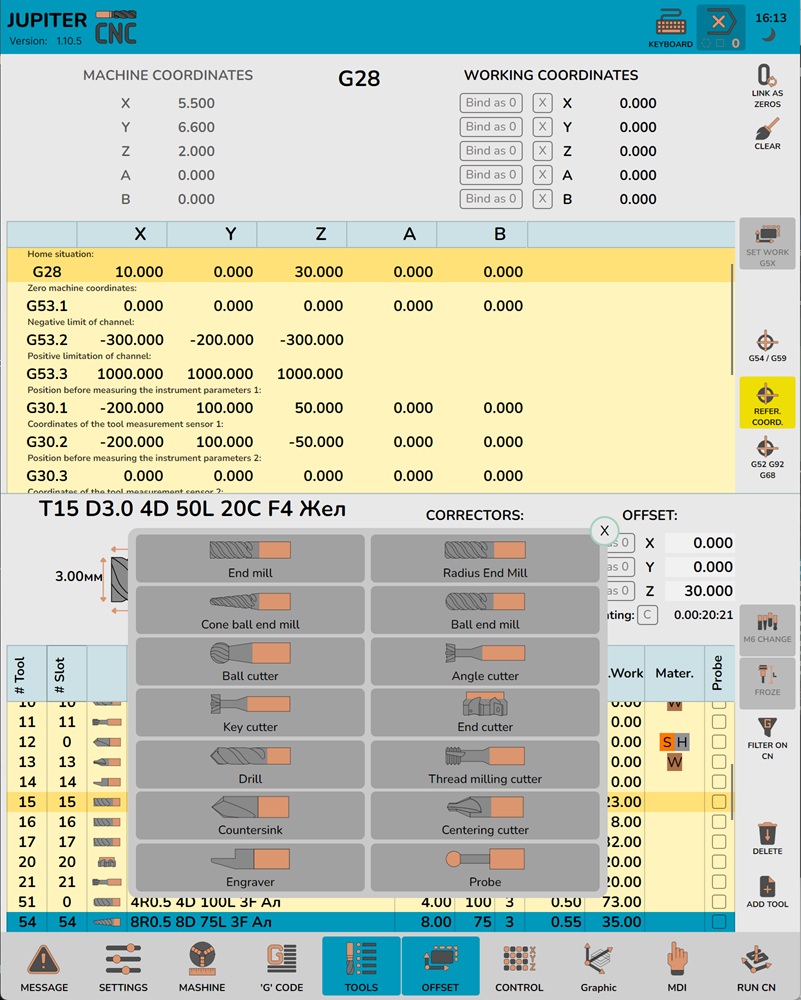Switch to the 'G' CODE tab
The height and width of the screenshot is (1000, 801).
[x=282, y=967]
